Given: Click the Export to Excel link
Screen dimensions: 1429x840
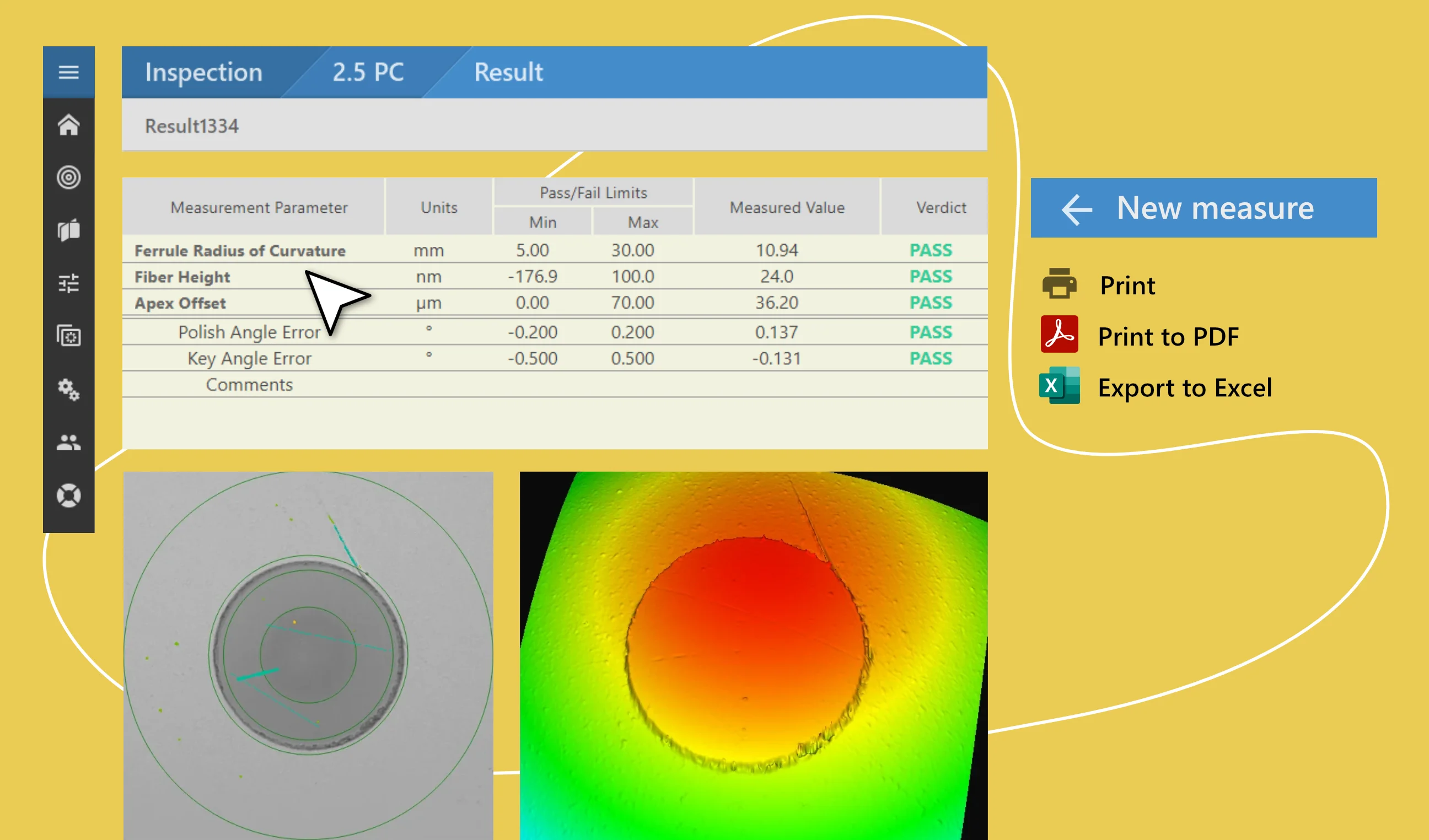Looking at the screenshot, I should pyautogui.click(x=1184, y=387).
